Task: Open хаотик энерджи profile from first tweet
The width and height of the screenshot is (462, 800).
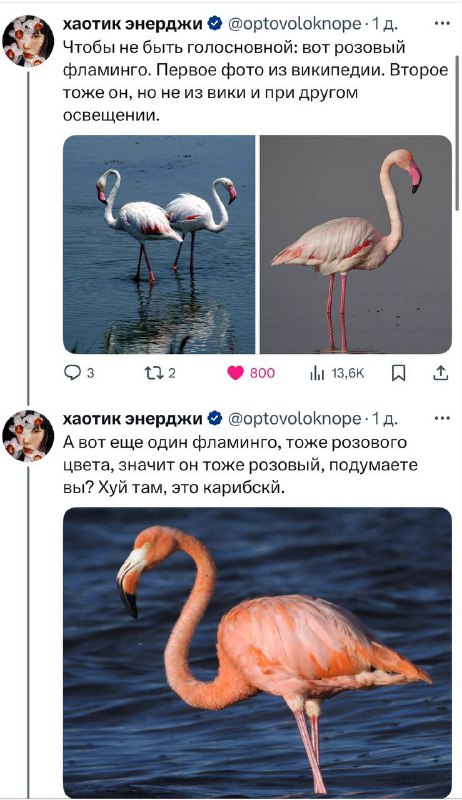Action: [x=133, y=23]
